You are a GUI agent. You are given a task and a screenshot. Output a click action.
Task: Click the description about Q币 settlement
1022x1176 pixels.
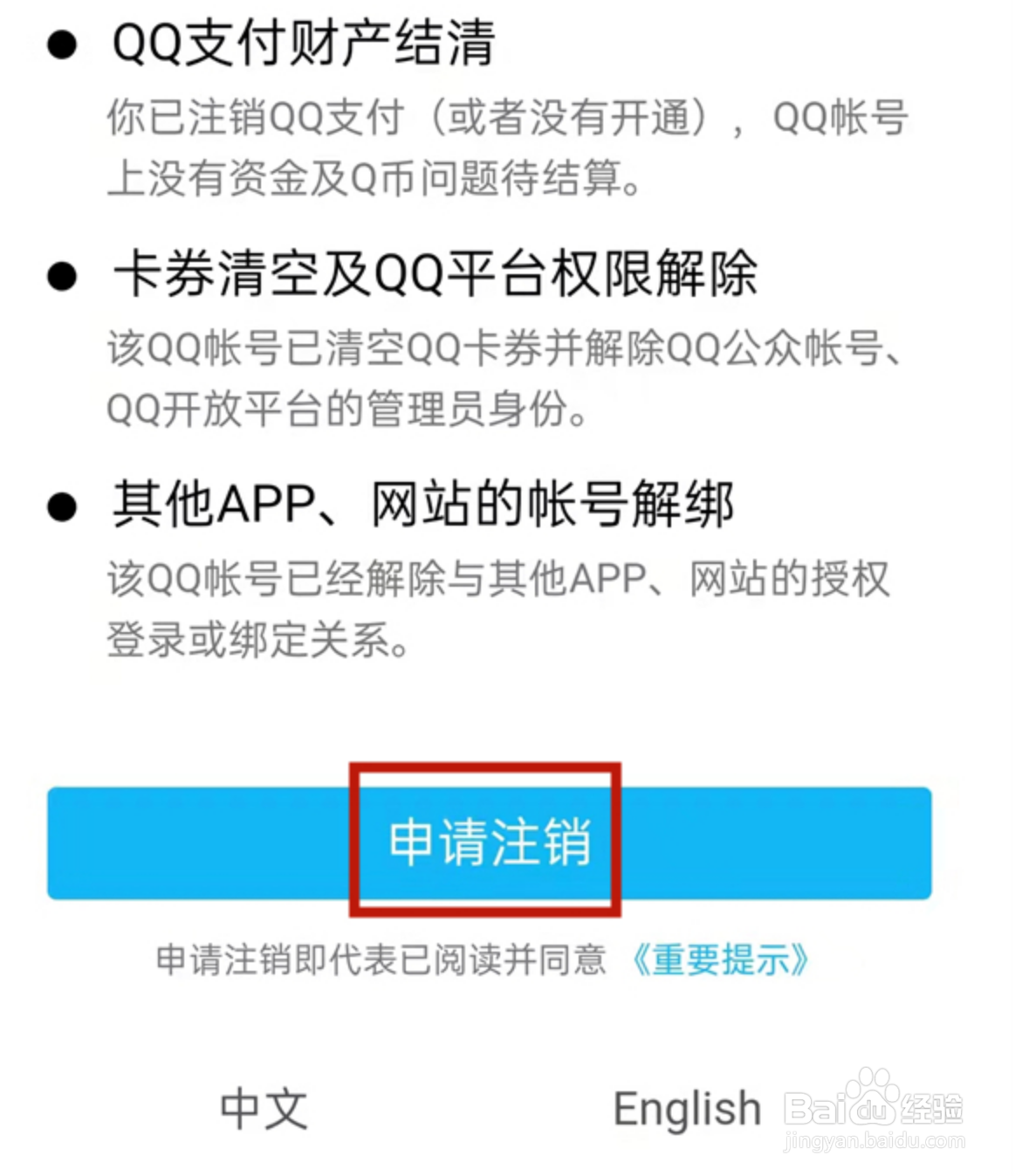tap(508, 148)
